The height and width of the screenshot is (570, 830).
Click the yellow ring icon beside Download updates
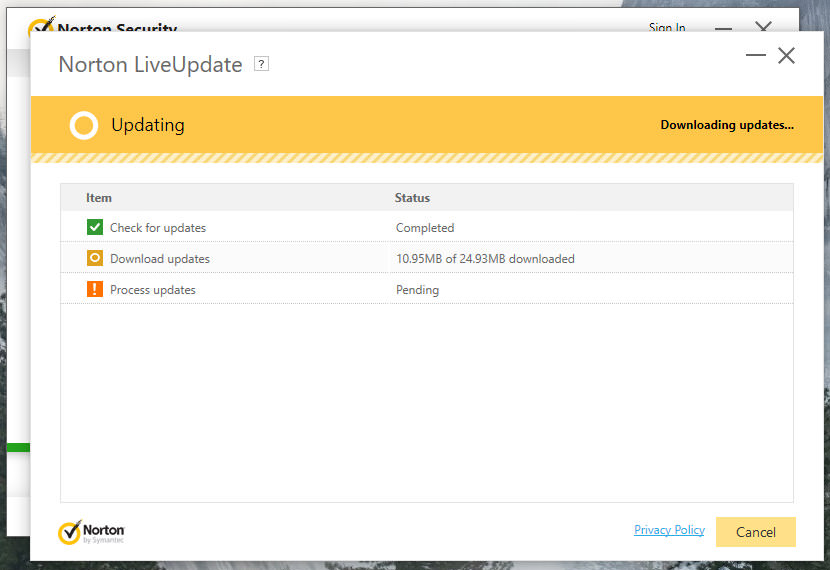tap(95, 258)
